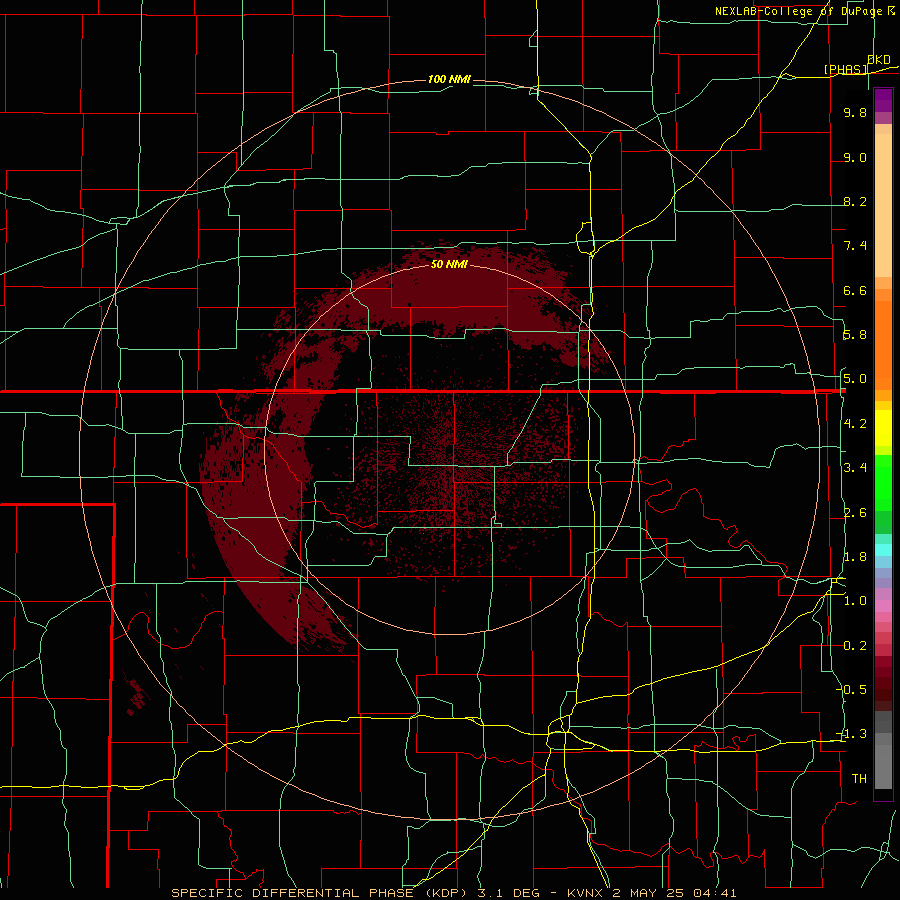Click the bright green segment of color bar
900x900 pixels.
(883, 484)
